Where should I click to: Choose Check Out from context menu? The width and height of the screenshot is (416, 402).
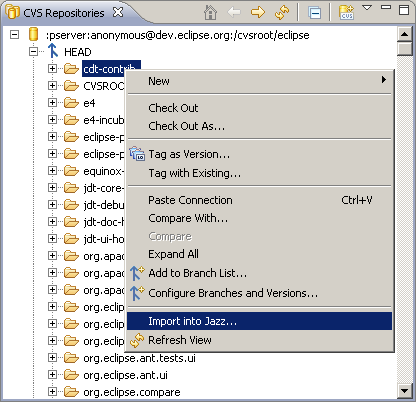point(260,108)
